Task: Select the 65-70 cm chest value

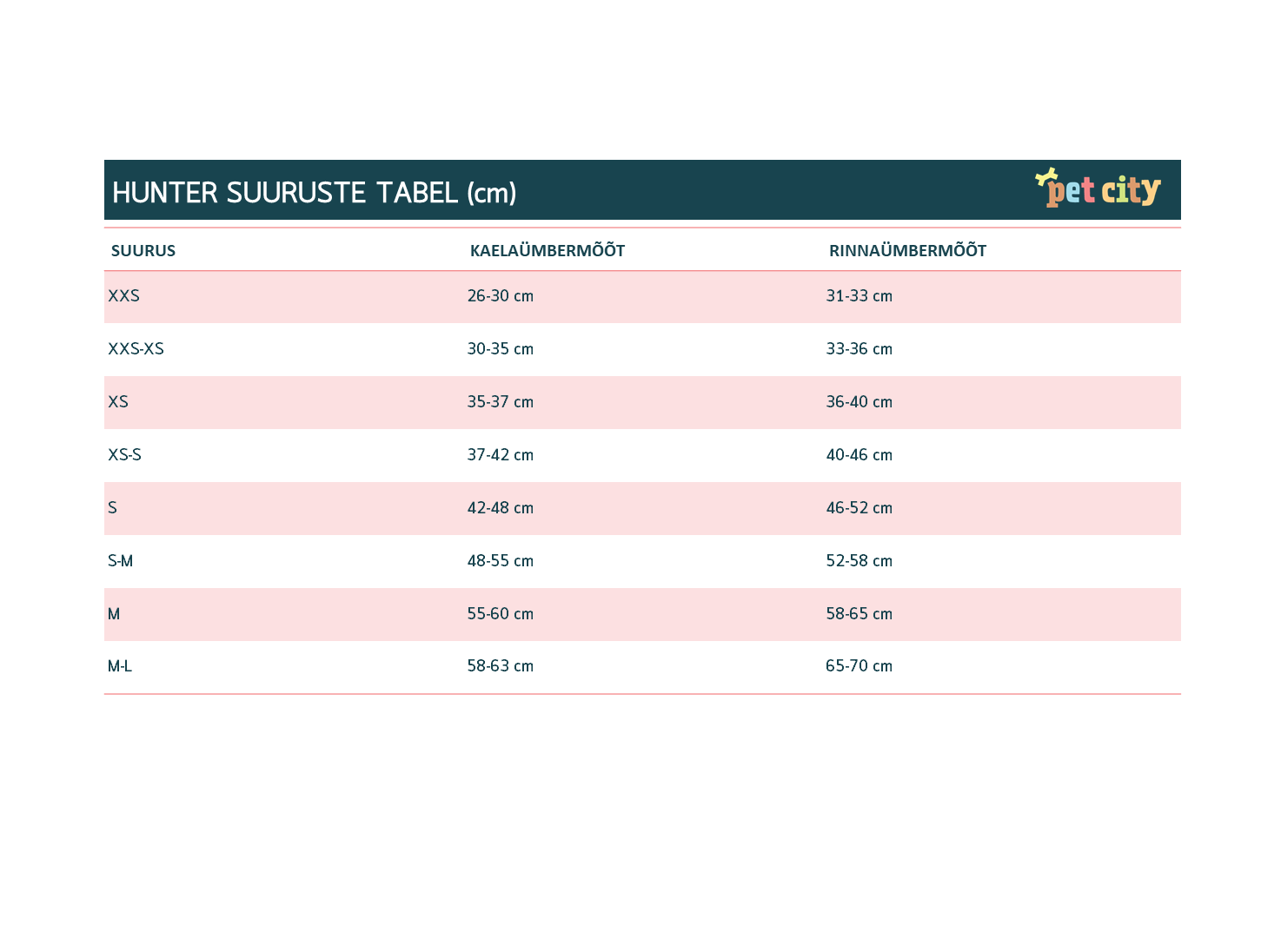Action: 860,666
